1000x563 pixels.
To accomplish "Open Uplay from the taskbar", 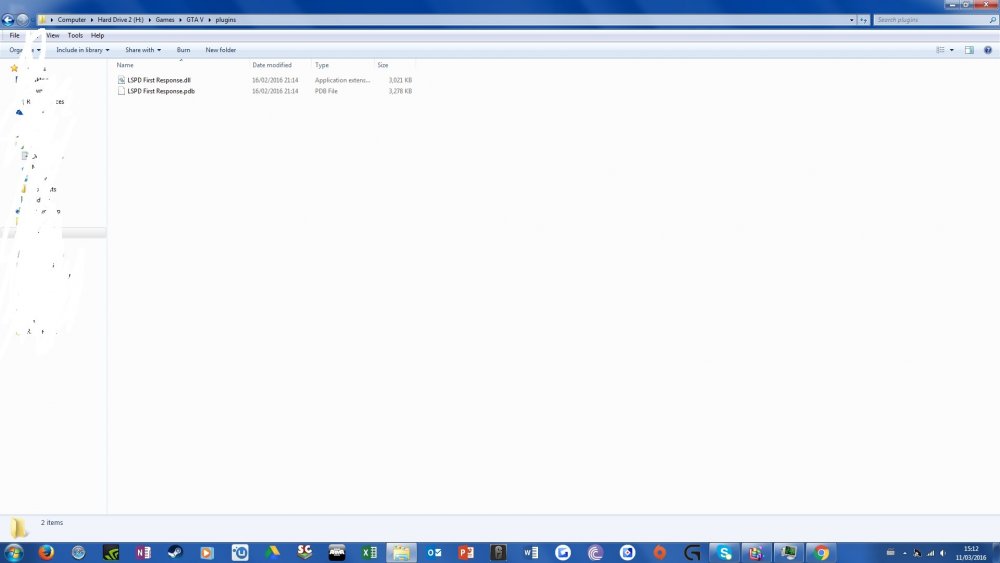I will point(240,552).
